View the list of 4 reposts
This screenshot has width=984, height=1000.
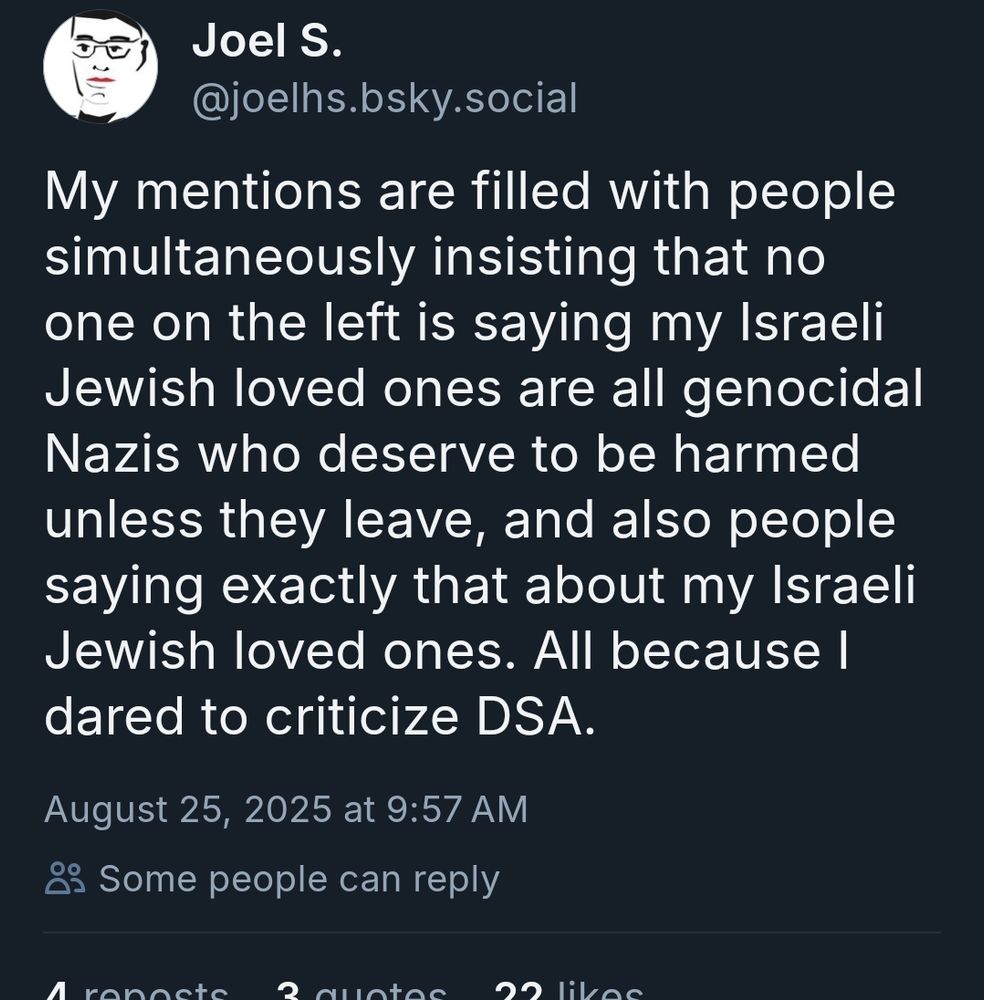tap(137, 990)
